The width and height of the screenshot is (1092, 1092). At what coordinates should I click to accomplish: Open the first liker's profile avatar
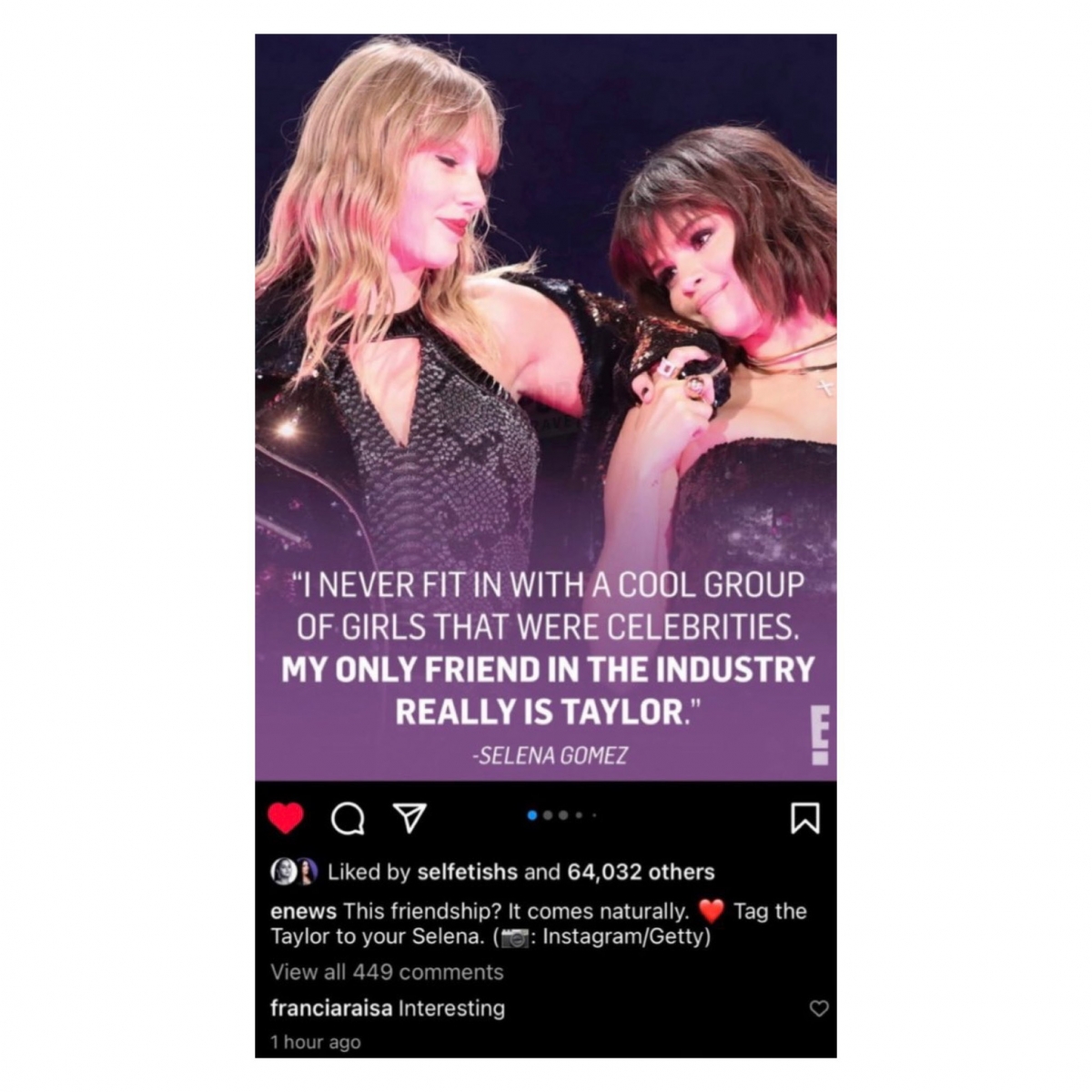coord(283,871)
